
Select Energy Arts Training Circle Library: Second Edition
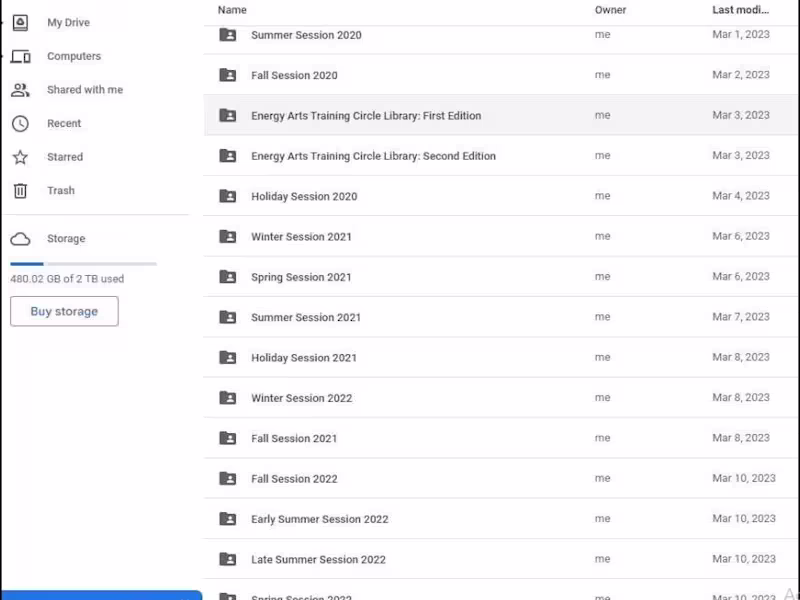click(373, 156)
